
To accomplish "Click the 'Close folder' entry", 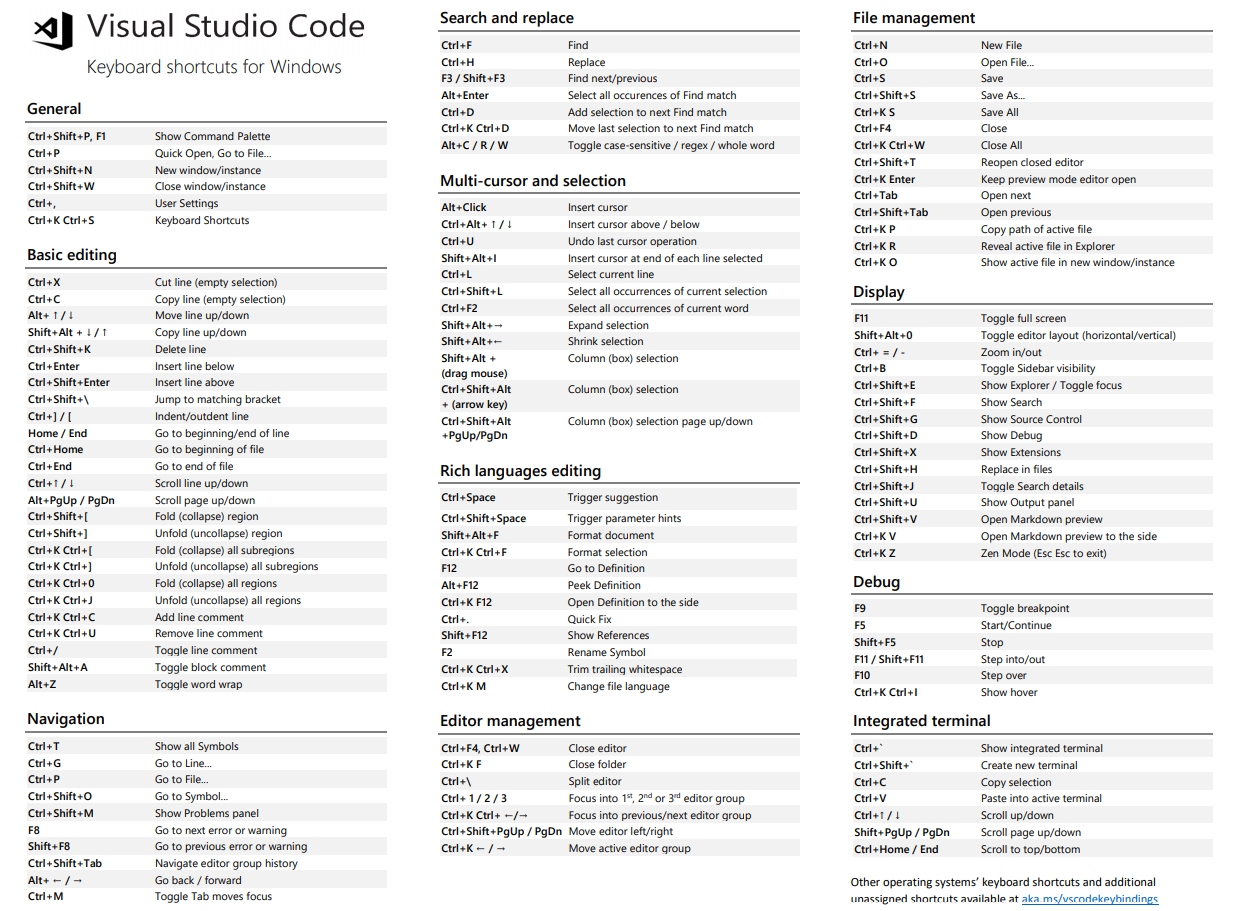I will click(x=597, y=764).
